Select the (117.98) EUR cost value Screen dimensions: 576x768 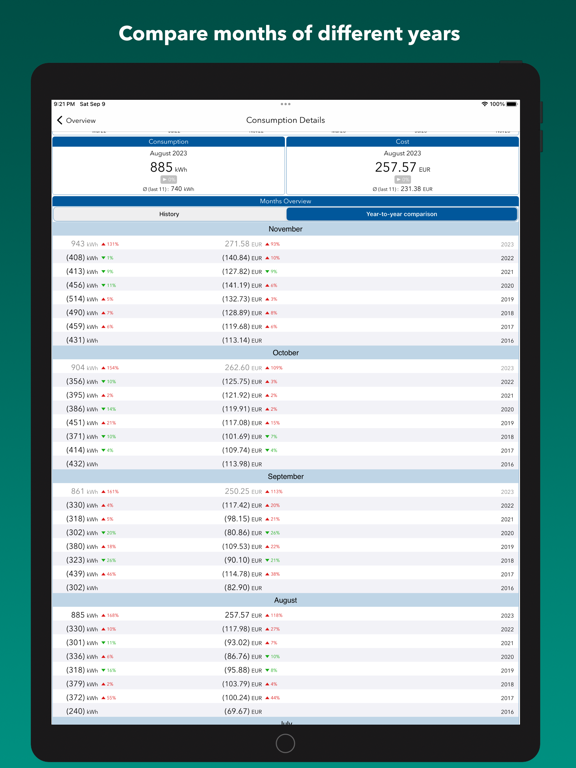[x=242, y=628]
